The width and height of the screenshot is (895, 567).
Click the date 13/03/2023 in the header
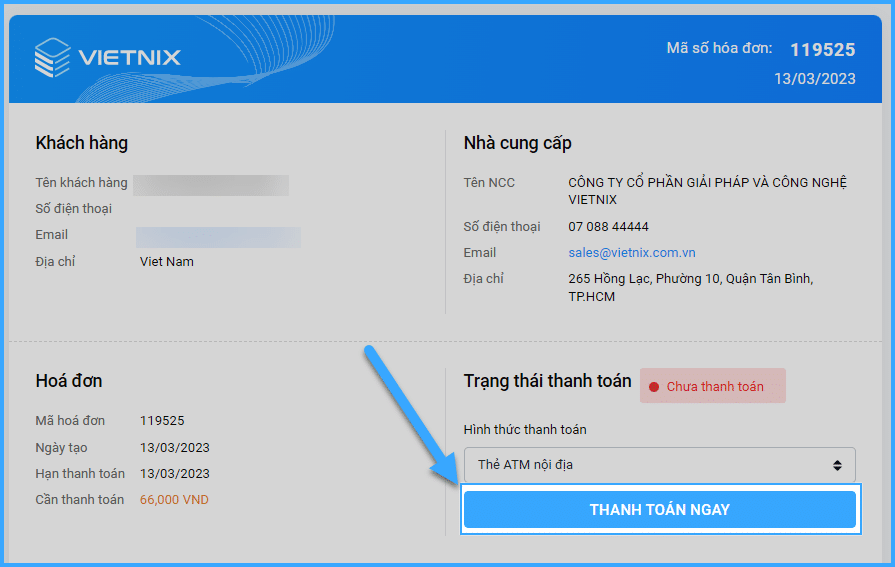tap(815, 79)
